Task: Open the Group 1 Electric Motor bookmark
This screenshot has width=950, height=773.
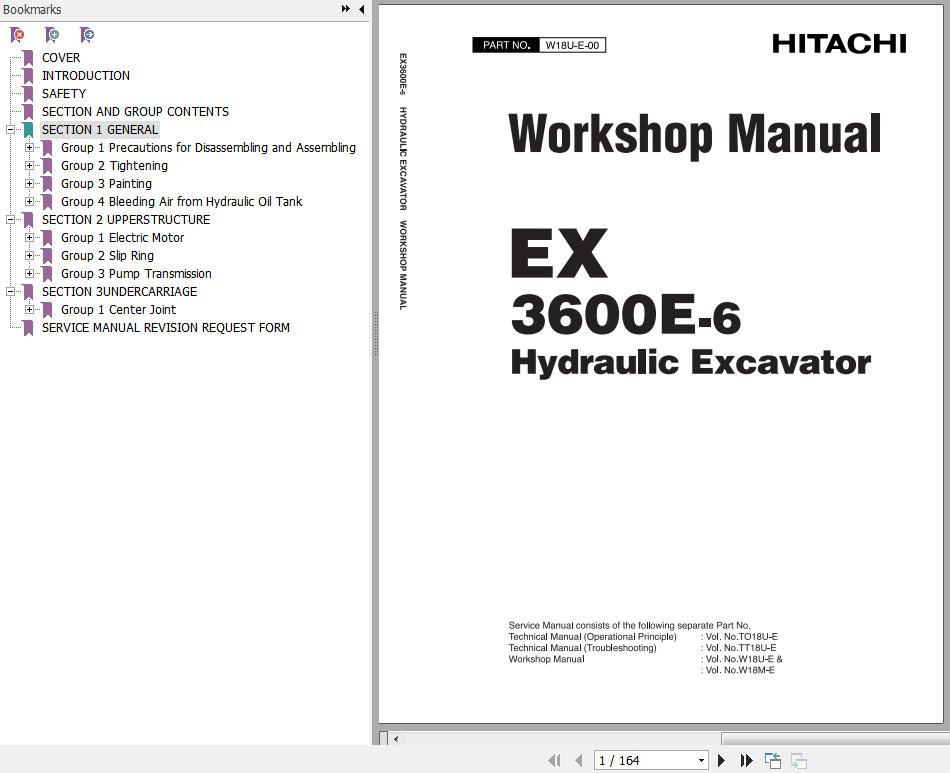Action: point(122,238)
